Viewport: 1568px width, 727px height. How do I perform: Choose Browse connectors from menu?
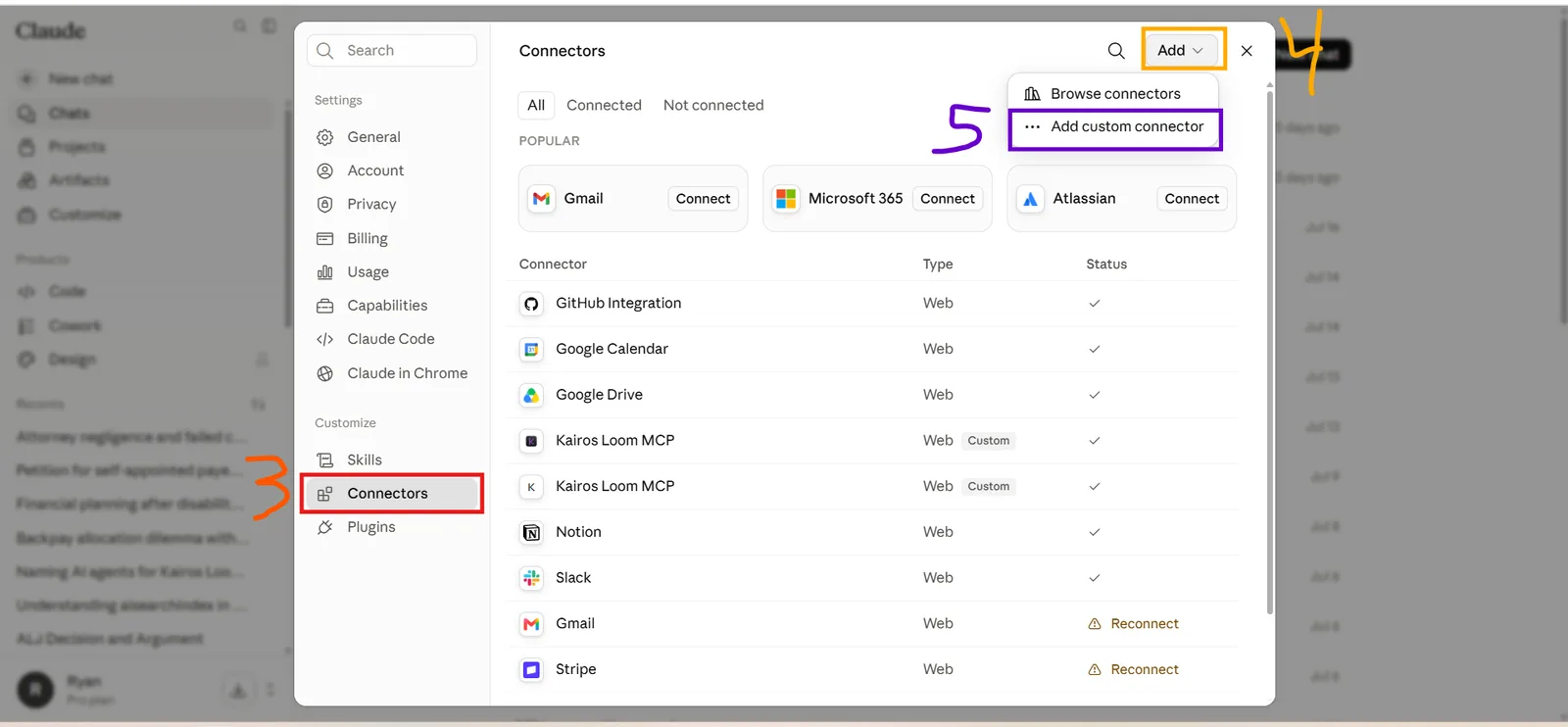tap(1114, 93)
